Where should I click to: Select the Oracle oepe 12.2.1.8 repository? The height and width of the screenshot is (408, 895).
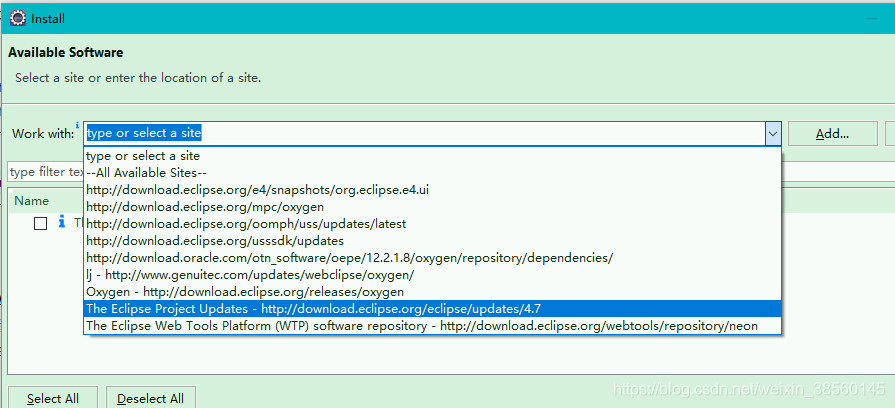click(x=433, y=258)
